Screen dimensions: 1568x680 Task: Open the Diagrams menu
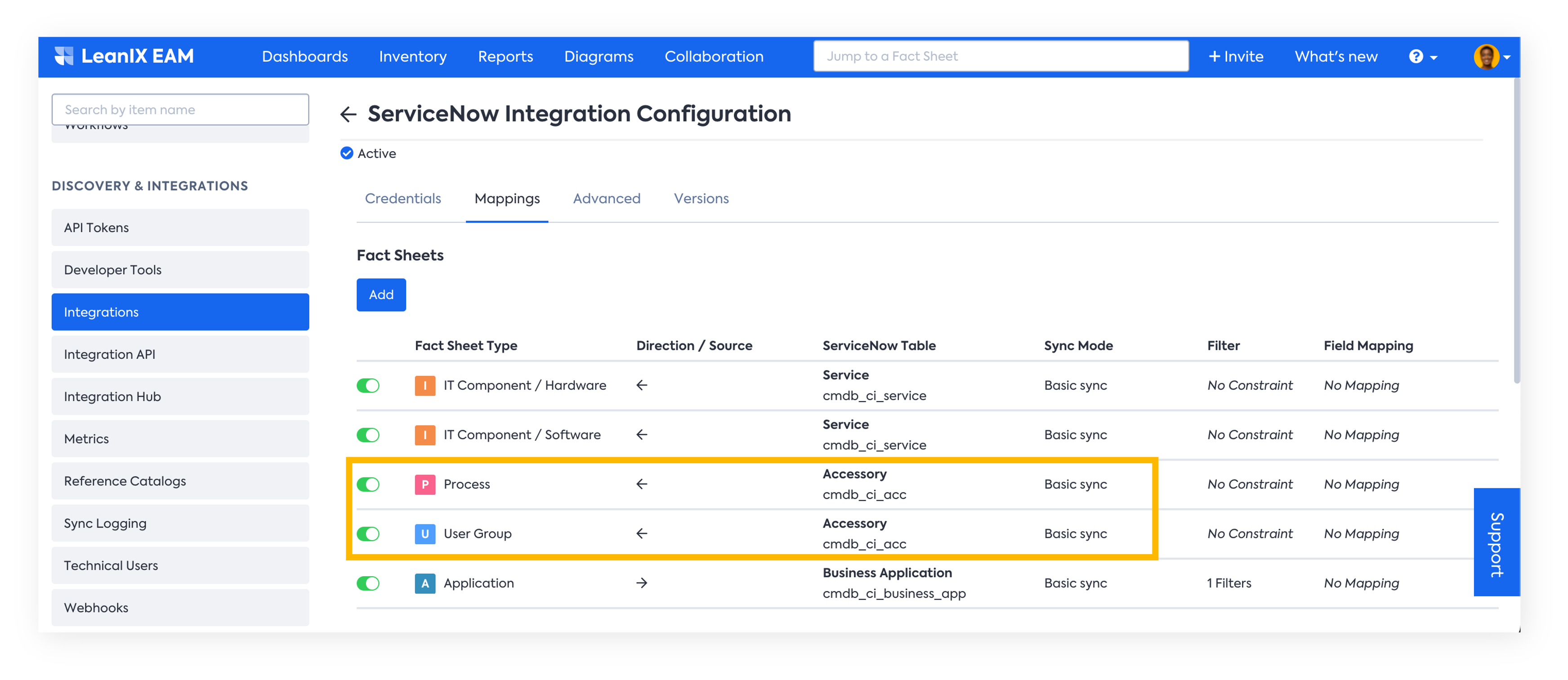599,57
